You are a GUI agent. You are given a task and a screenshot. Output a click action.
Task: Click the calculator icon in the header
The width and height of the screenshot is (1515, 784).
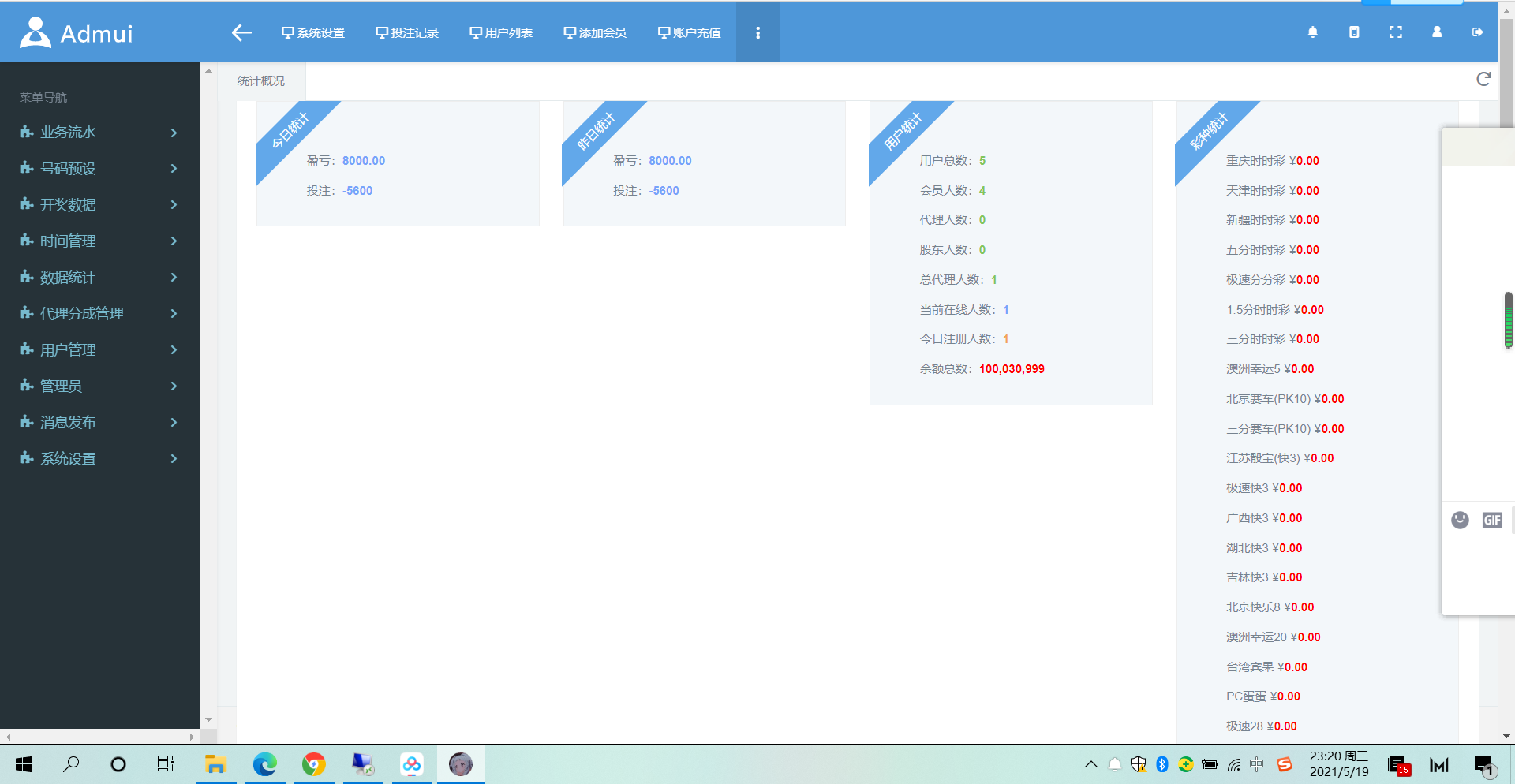pyautogui.click(x=1354, y=32)
